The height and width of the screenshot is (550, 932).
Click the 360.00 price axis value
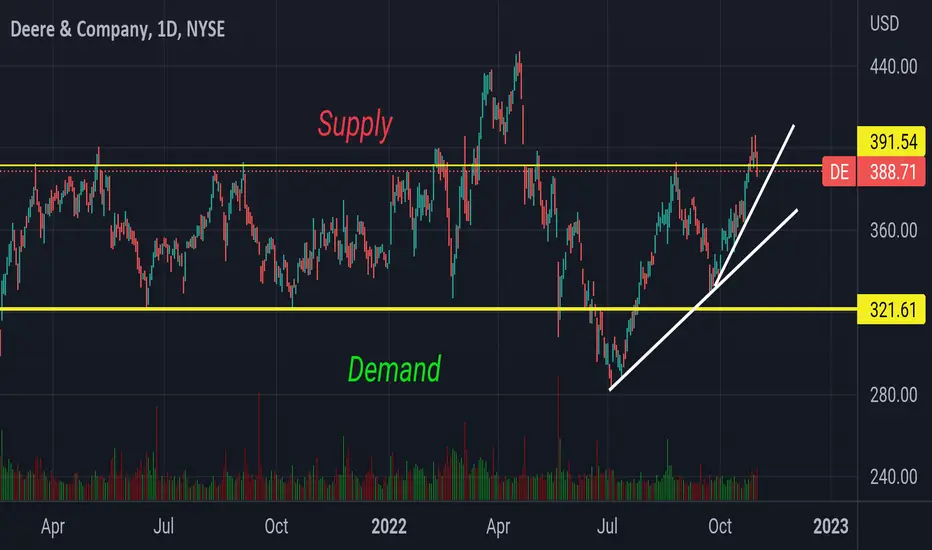click(x=893, y=230)
